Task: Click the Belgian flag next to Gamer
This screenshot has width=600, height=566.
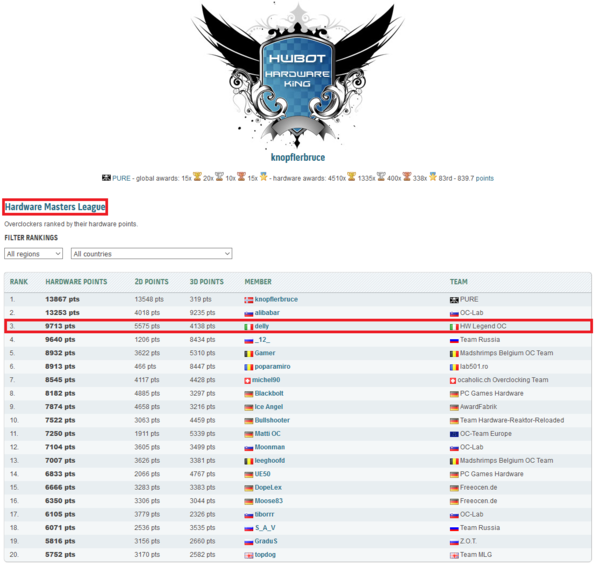Action: coord(249,354)
